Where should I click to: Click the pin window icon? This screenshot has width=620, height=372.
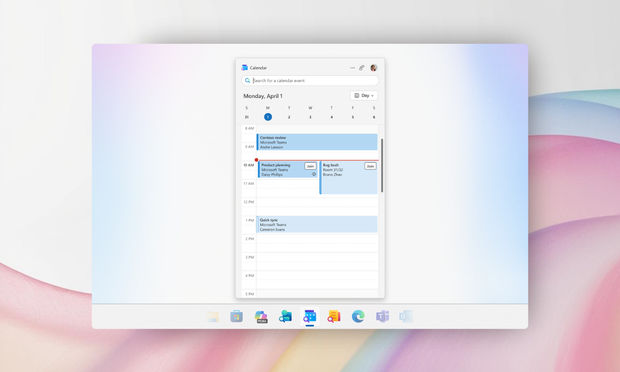(362, 68)
